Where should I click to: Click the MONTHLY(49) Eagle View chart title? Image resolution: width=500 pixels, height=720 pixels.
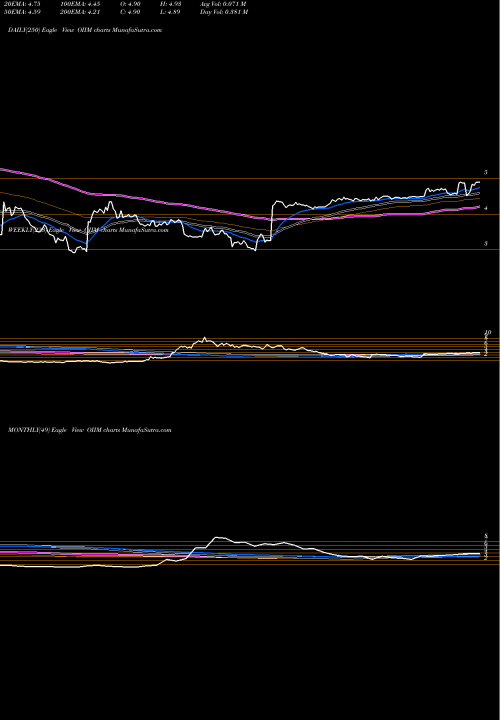coord(90,430)
